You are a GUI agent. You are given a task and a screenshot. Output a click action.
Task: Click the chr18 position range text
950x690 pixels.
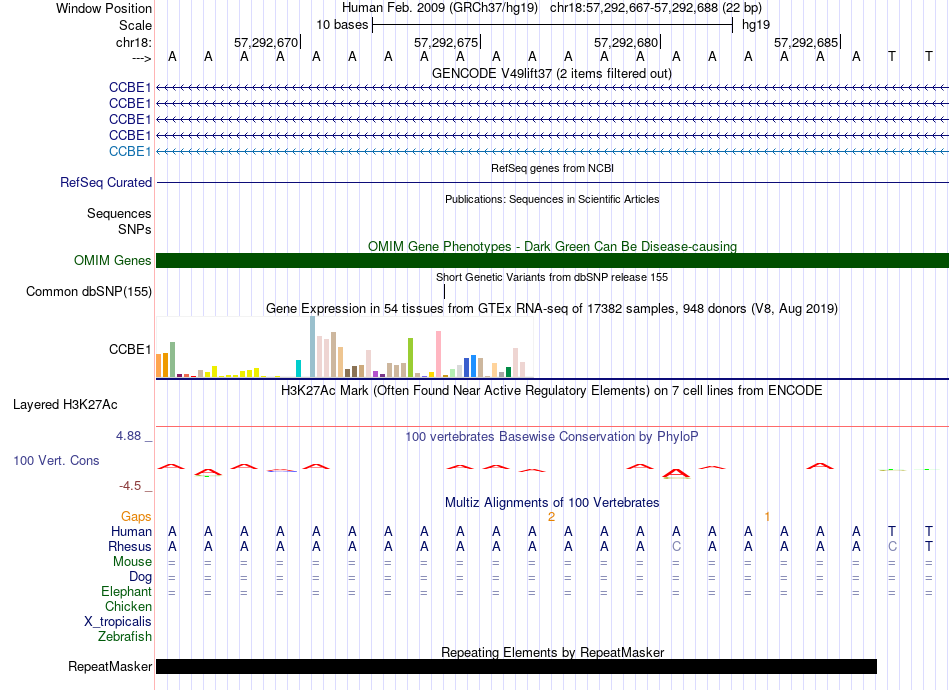(656, 8)
